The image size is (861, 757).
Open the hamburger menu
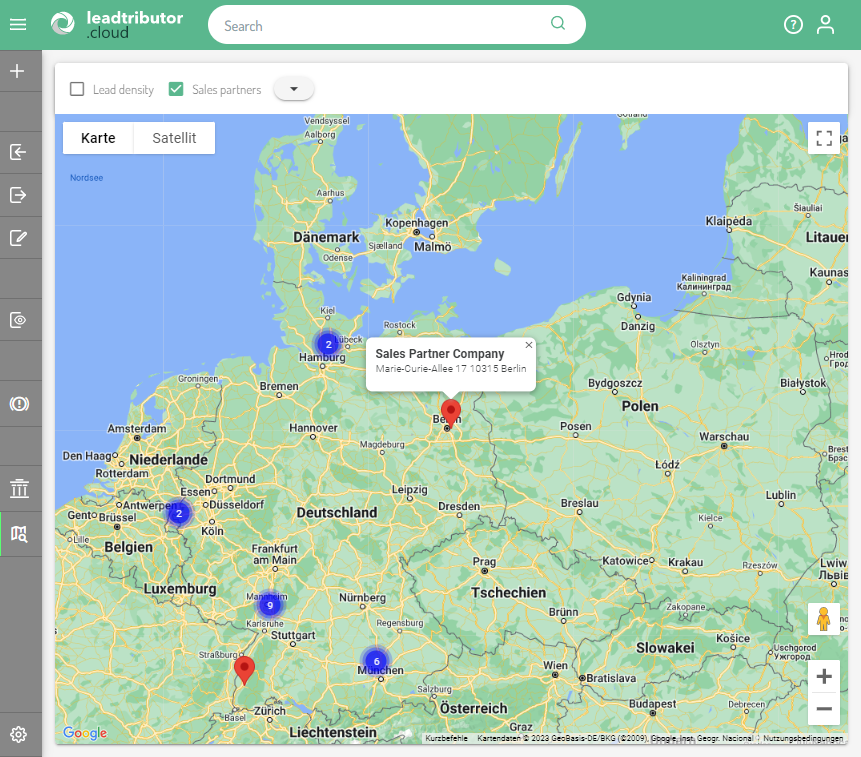[17, 25]
